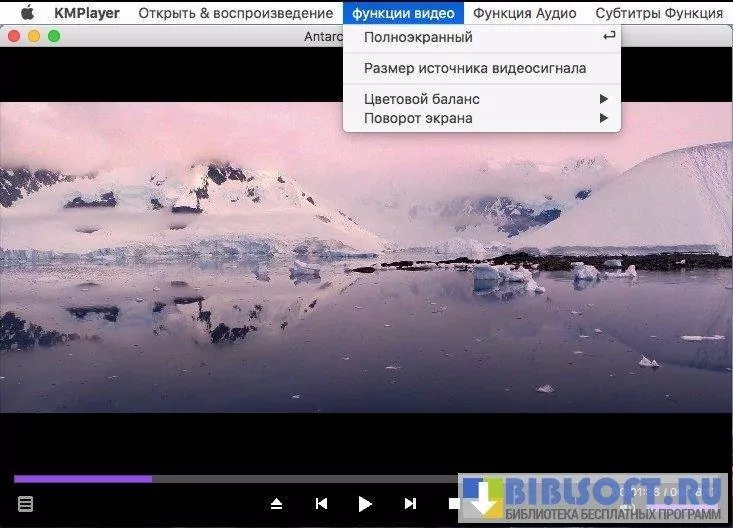Close the функции видео menu
This screenshot has width=733, height=528.
point(402,13)
